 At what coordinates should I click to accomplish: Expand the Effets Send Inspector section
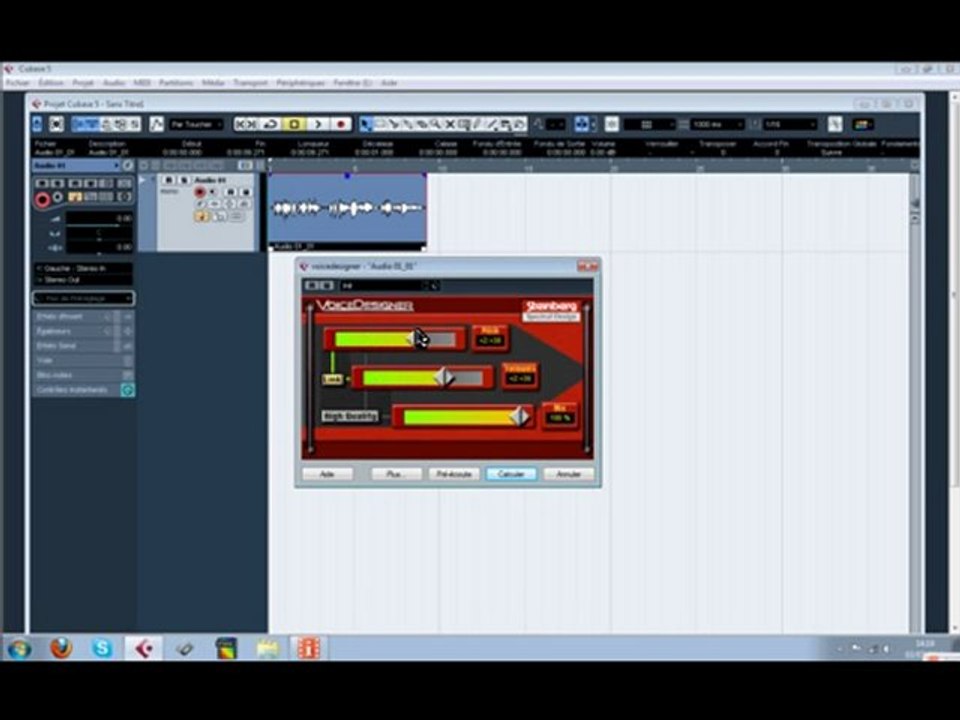[83, 346]
